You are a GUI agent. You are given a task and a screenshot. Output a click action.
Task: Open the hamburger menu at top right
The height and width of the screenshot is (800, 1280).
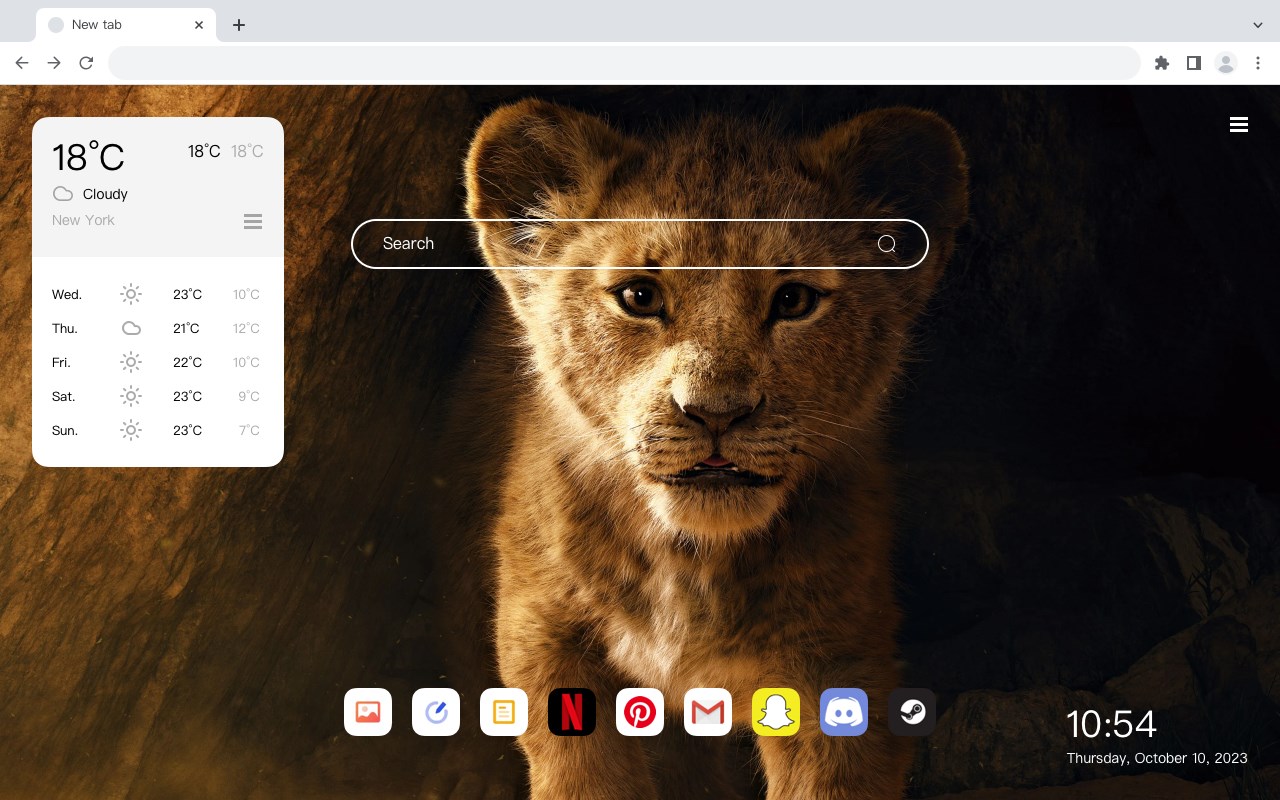(x=1239, y=125)
